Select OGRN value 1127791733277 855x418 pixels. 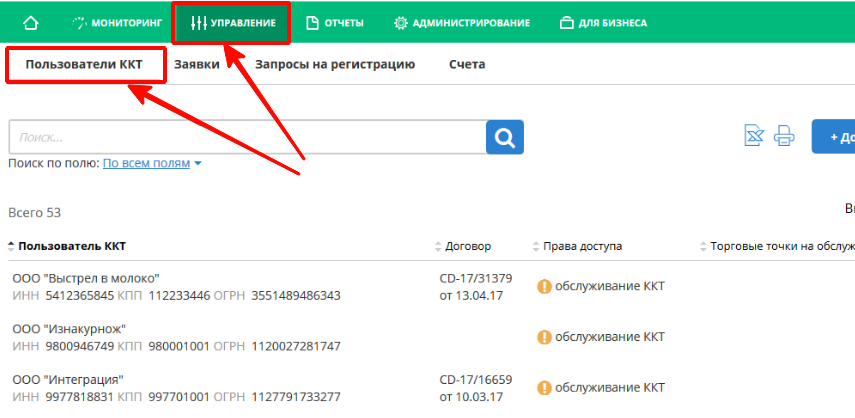(296, 397)
